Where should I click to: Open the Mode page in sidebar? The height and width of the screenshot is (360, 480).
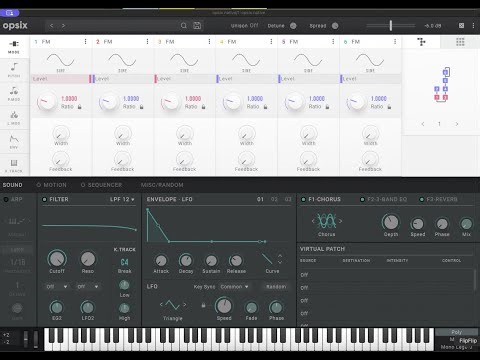[x=14, y=47]
